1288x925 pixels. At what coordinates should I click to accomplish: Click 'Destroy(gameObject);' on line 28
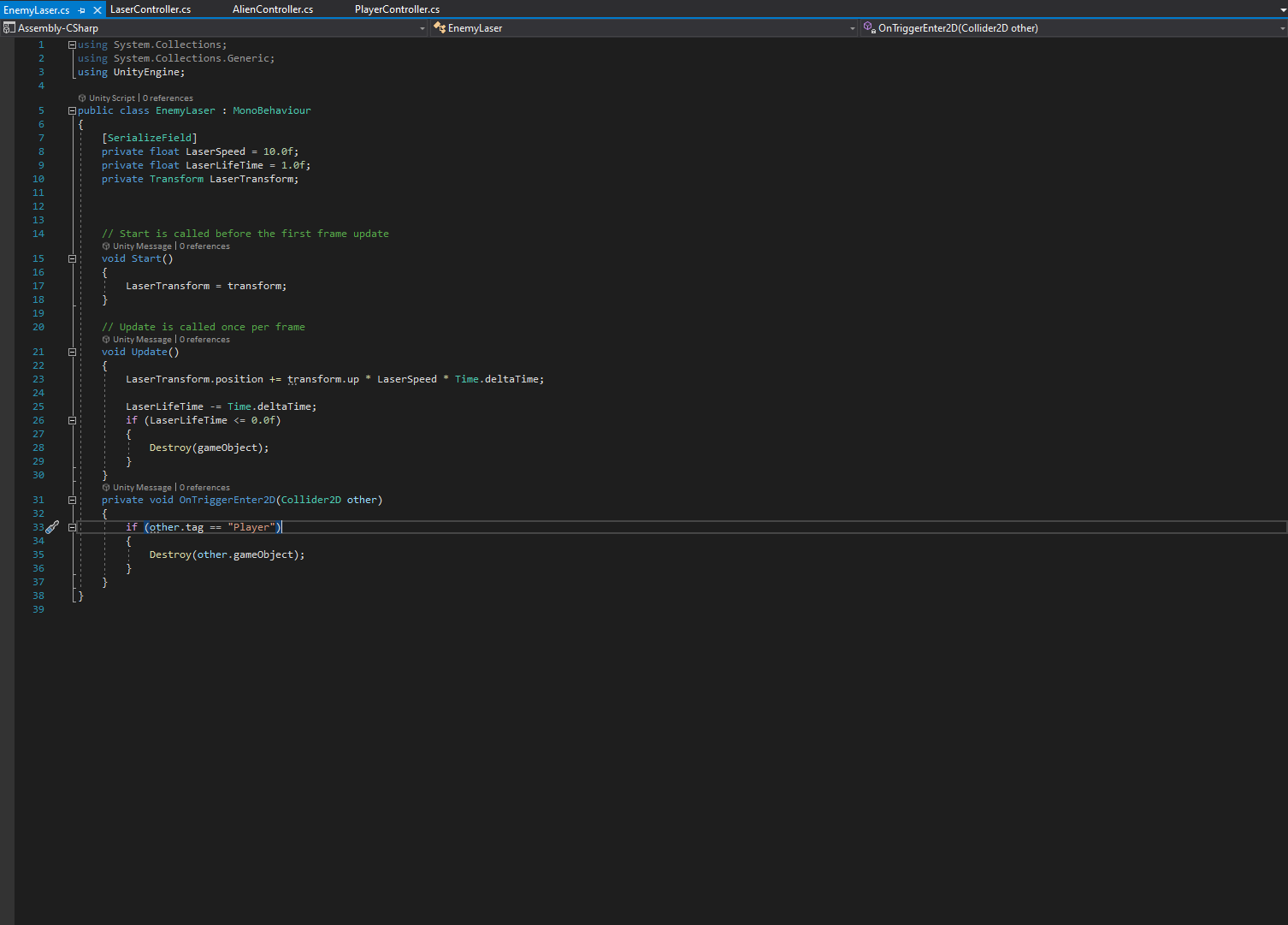209,448
